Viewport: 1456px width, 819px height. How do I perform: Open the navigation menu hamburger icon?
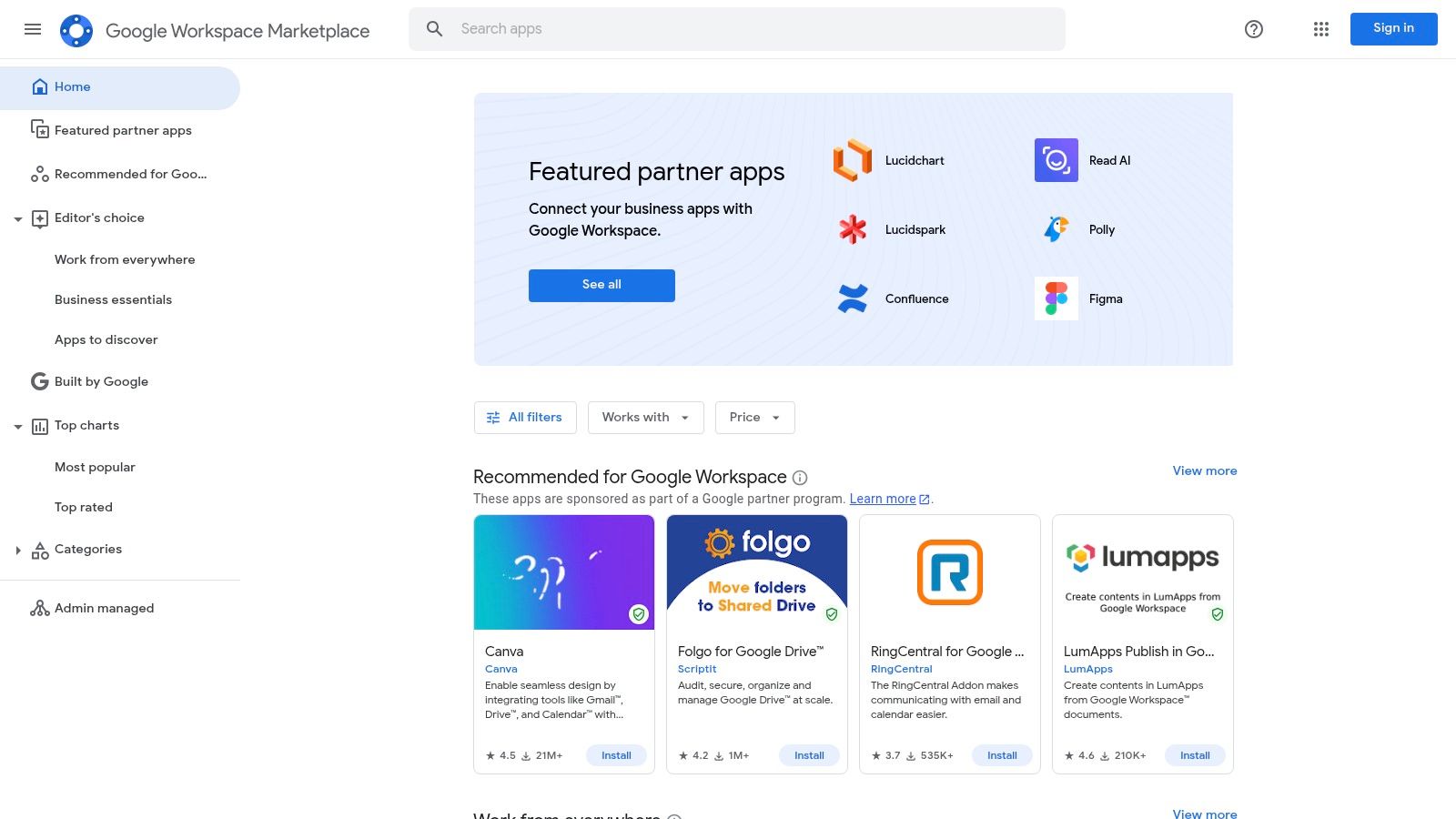click(x=33, y=29)
